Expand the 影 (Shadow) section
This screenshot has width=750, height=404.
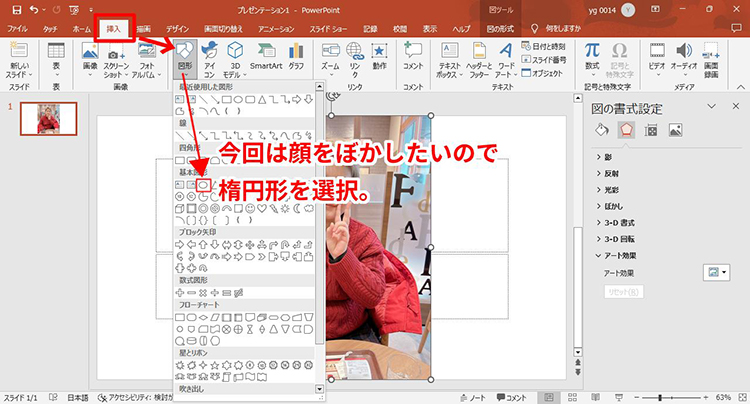(610, 157)
